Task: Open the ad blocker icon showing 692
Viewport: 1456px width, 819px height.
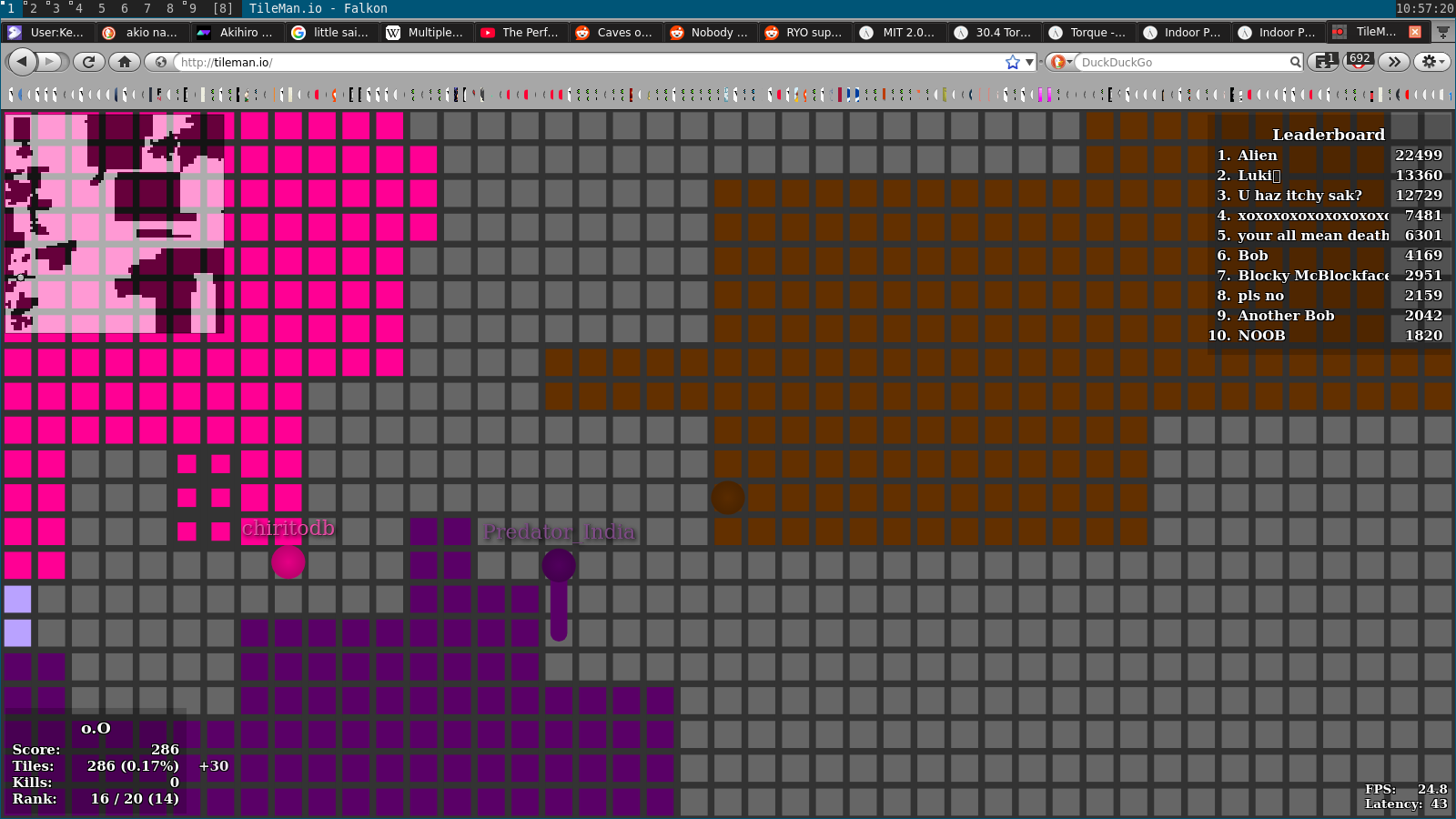Action: tap(1359, 61)
